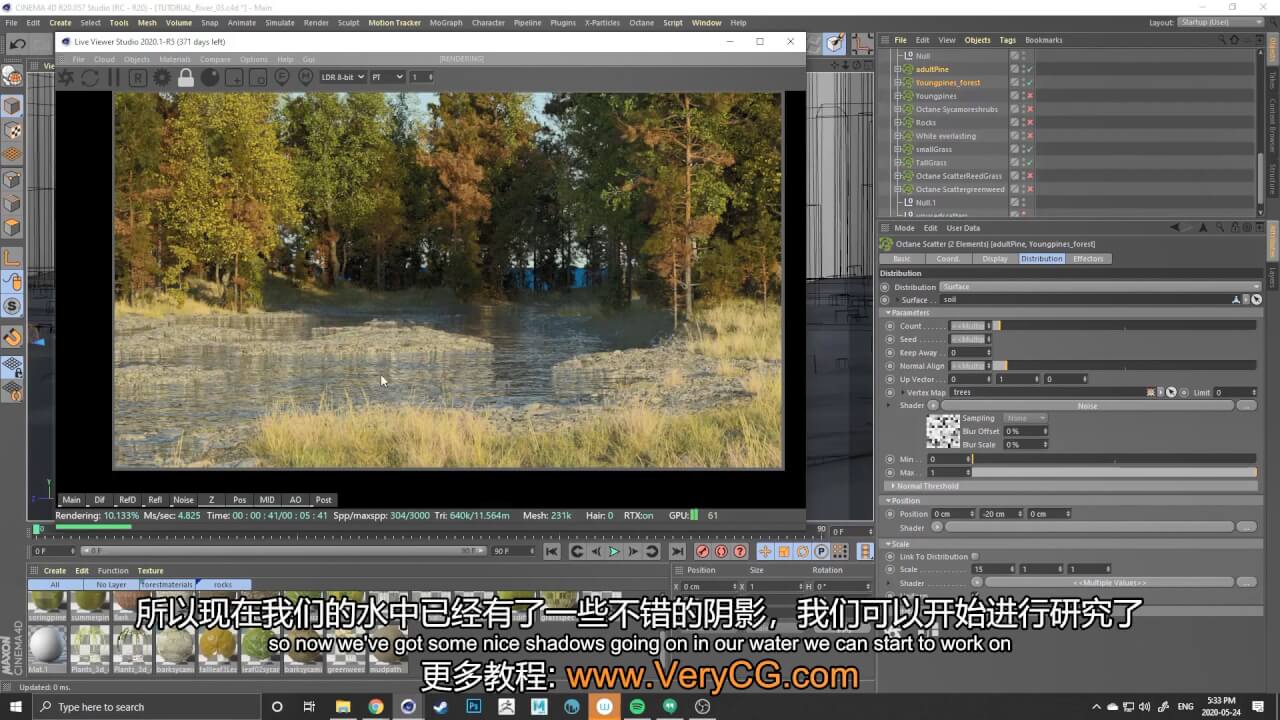
Task: Toggle enable mark for Rocks object
Action: [1029, 123]
